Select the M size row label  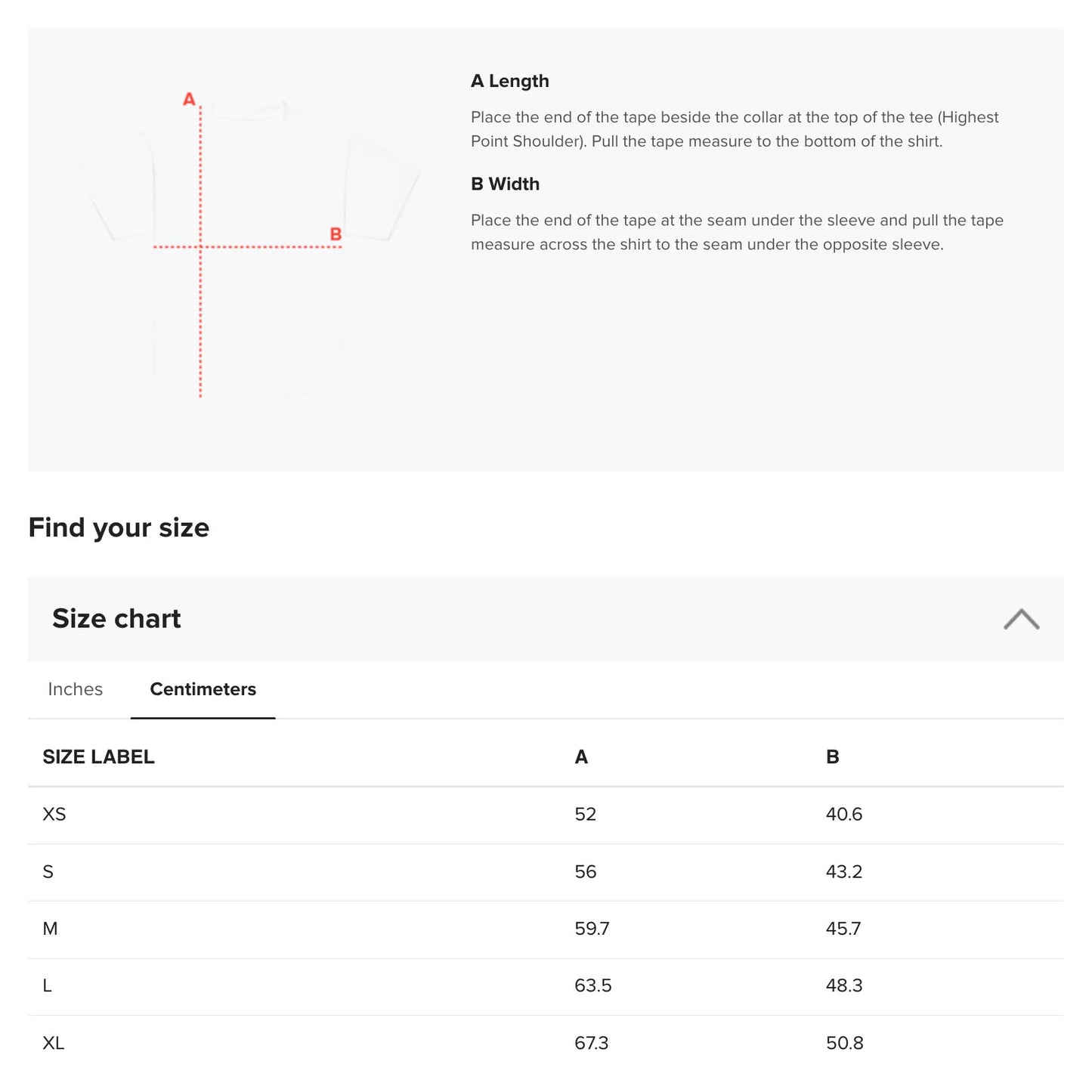[50, 929]
